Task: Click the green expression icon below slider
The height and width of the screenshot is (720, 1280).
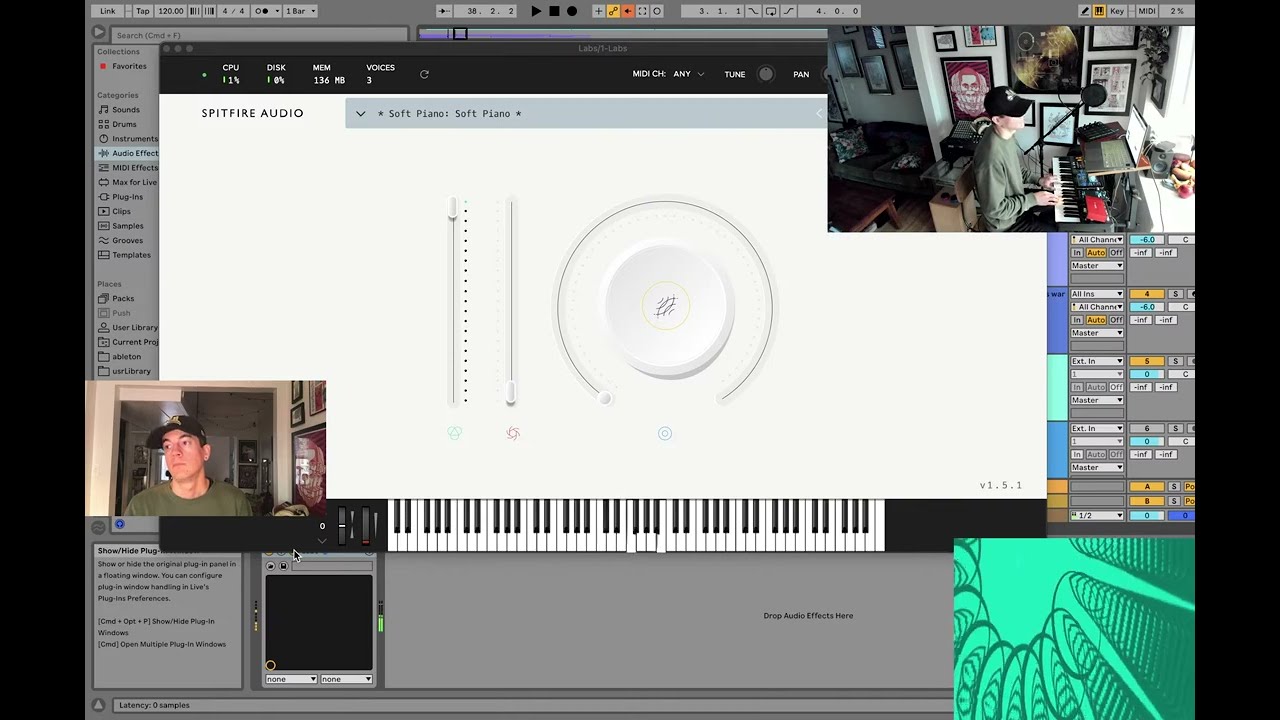Action: coord(455,433)
